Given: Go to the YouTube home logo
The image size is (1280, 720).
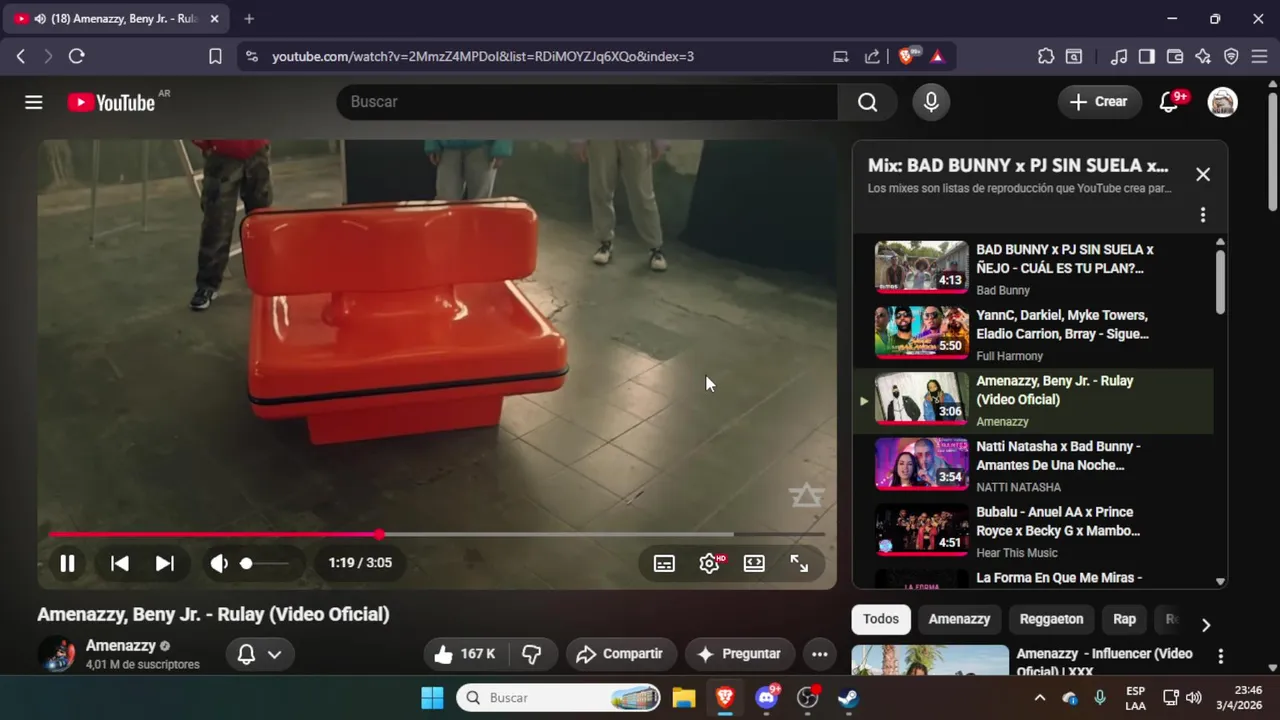Looking at the screenshot, I should pos(111,102).
